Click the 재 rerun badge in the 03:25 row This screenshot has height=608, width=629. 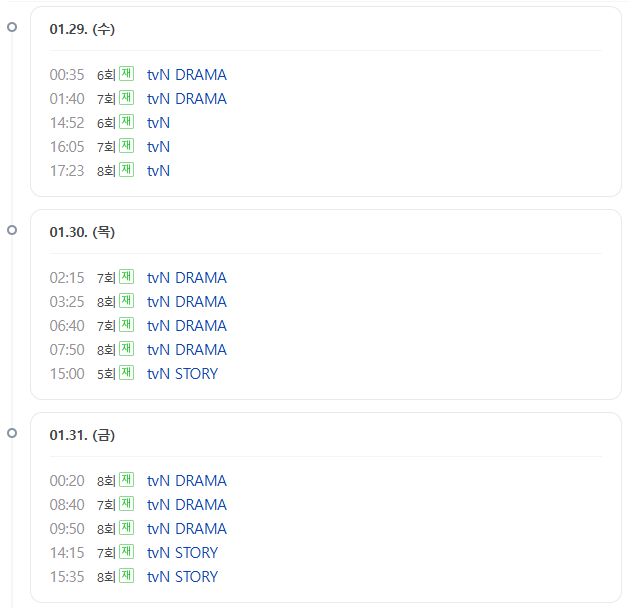coord(126,301)
